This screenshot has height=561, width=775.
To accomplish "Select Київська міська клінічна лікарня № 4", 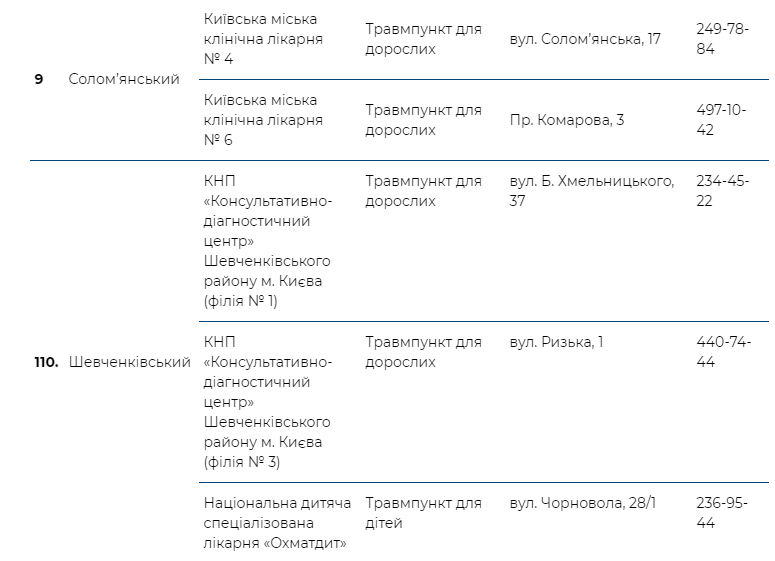I will (263, 39).
